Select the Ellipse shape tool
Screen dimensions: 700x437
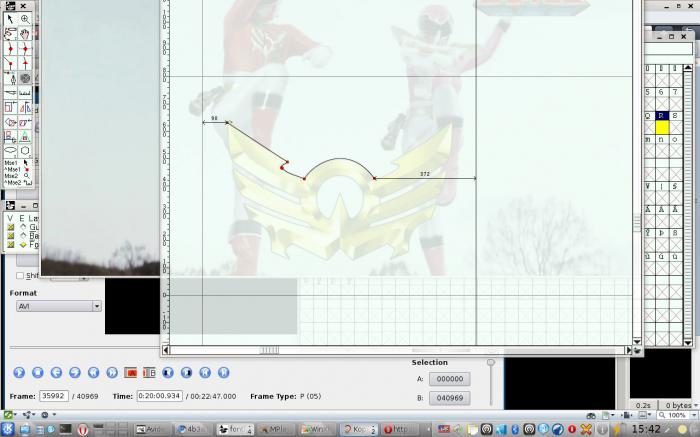click(10, 150)
